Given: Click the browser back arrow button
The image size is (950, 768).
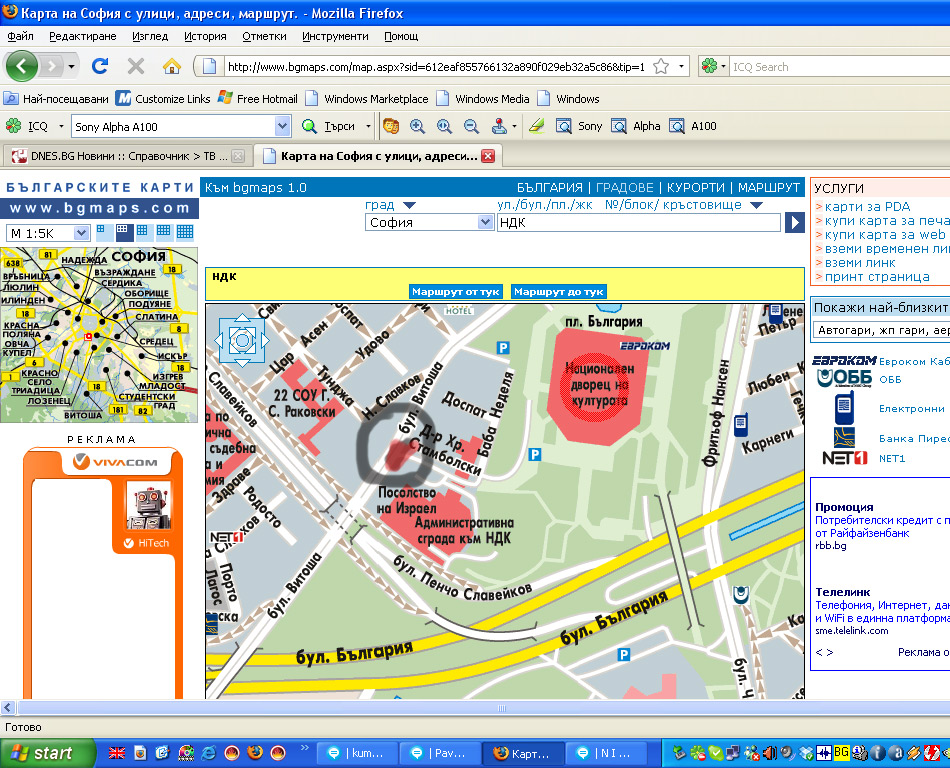Looking at the screenshot, I should [23, 66].
